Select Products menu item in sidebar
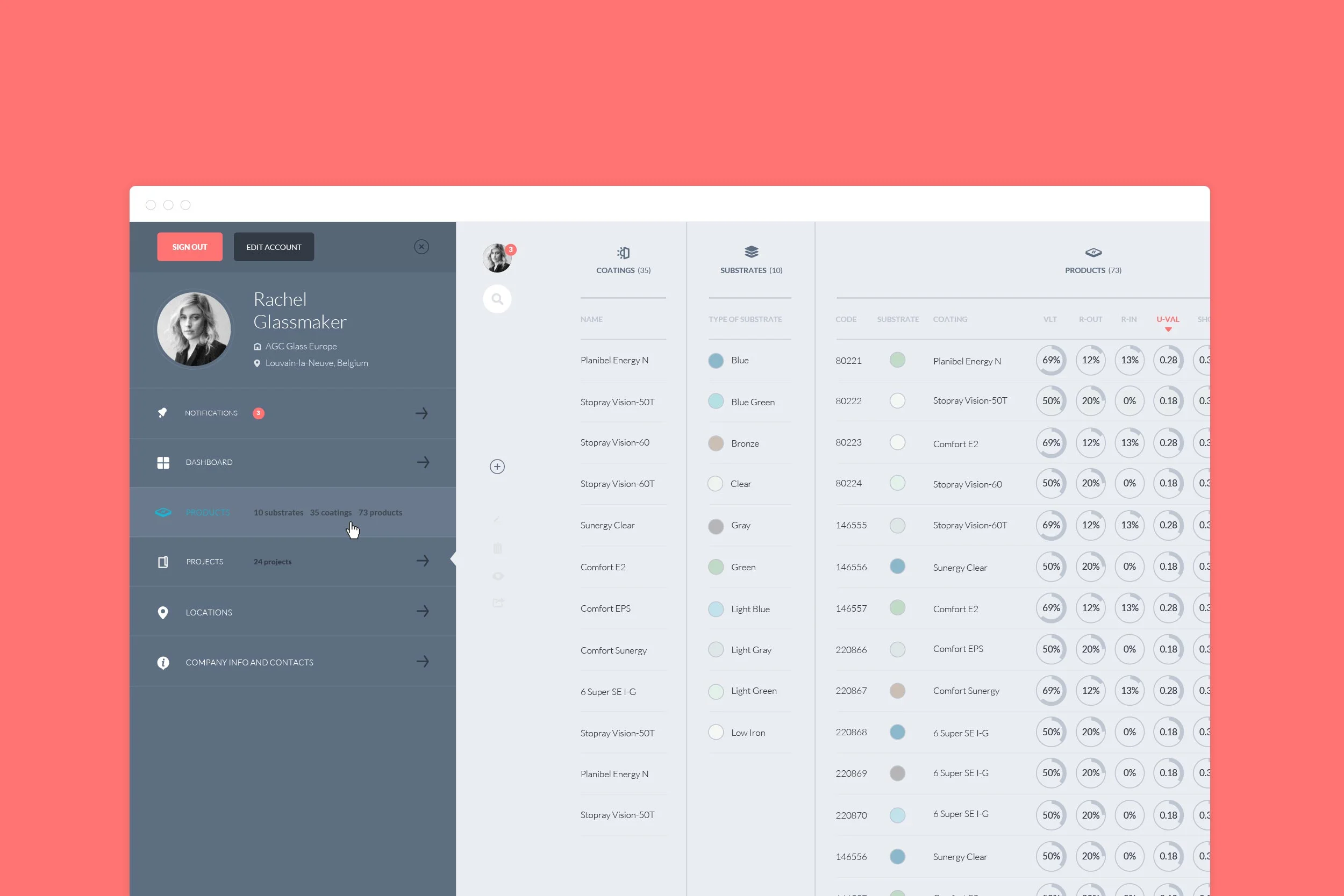This screenshot has width=1344, height=896. [x=292, y=513]
